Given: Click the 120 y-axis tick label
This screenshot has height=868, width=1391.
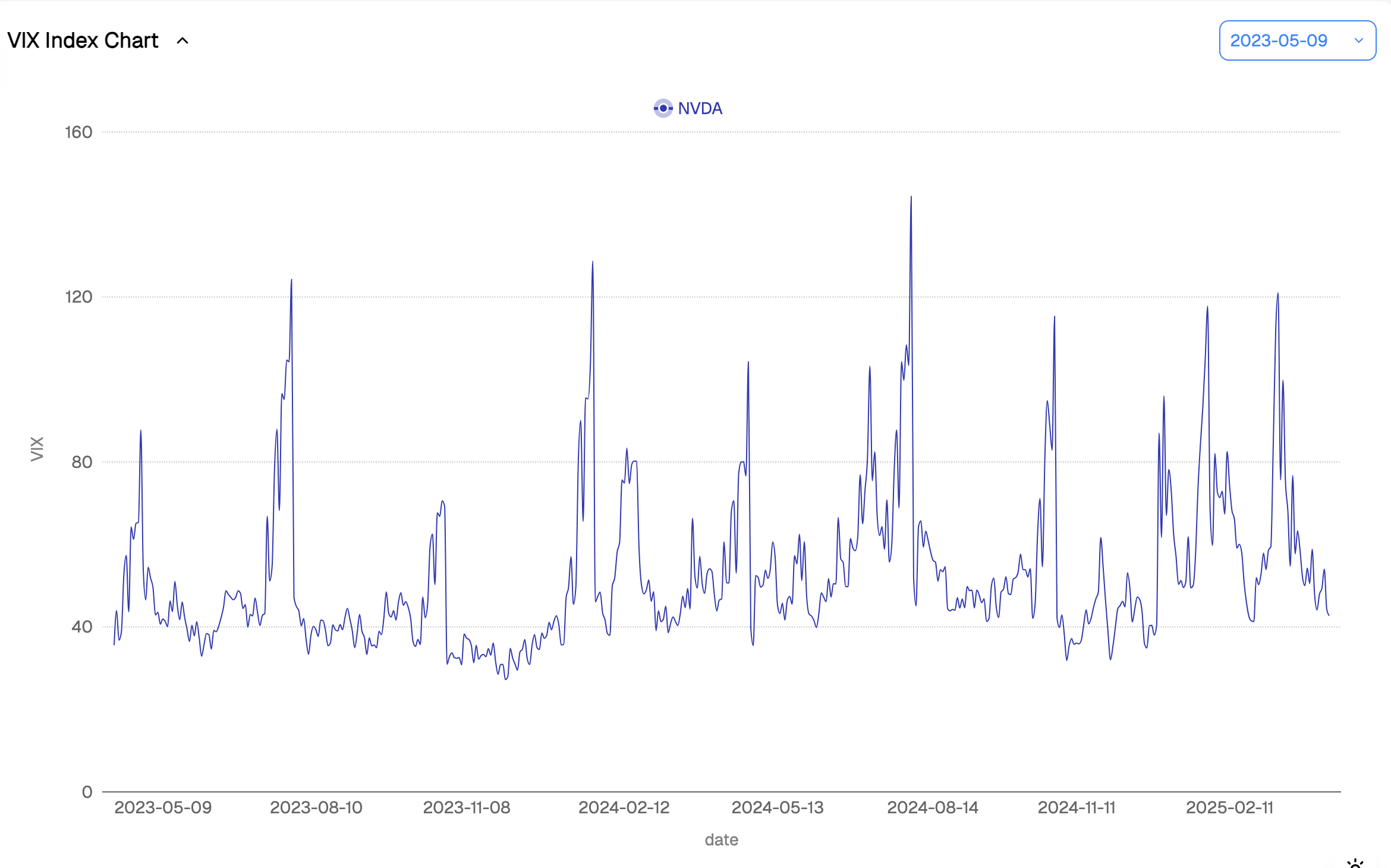Looking at the screenshot, I should click(78, 297).
